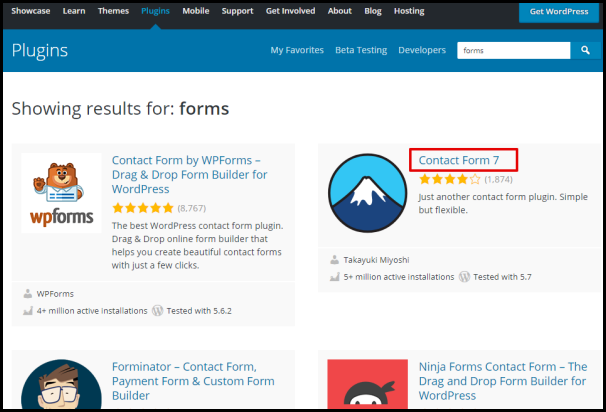Screen dimensions: 606x412
Task: Click the Plugins page heading
Action: 40,50
